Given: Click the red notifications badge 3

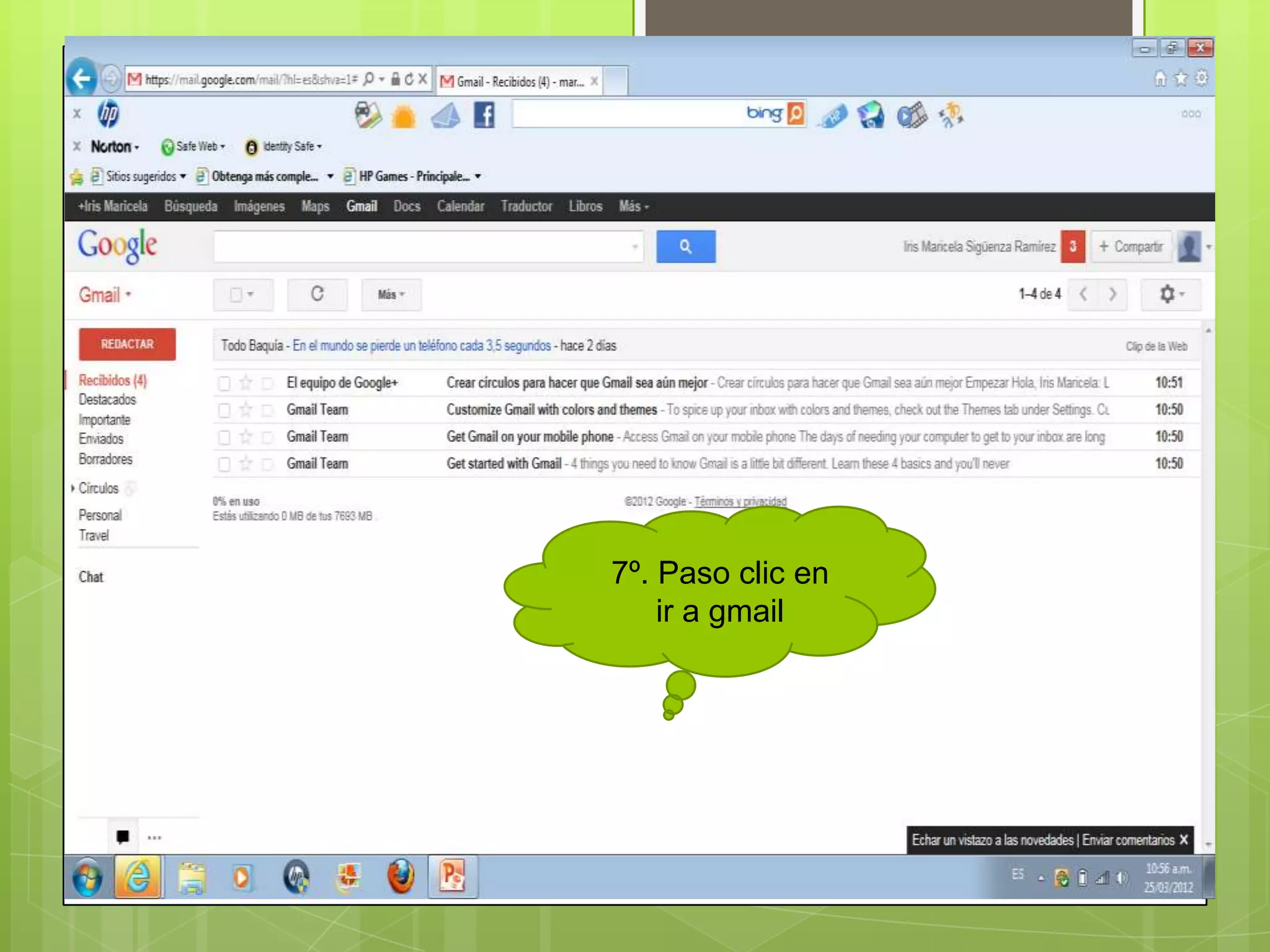Looking at the screenshot, I should point(1073,247).
